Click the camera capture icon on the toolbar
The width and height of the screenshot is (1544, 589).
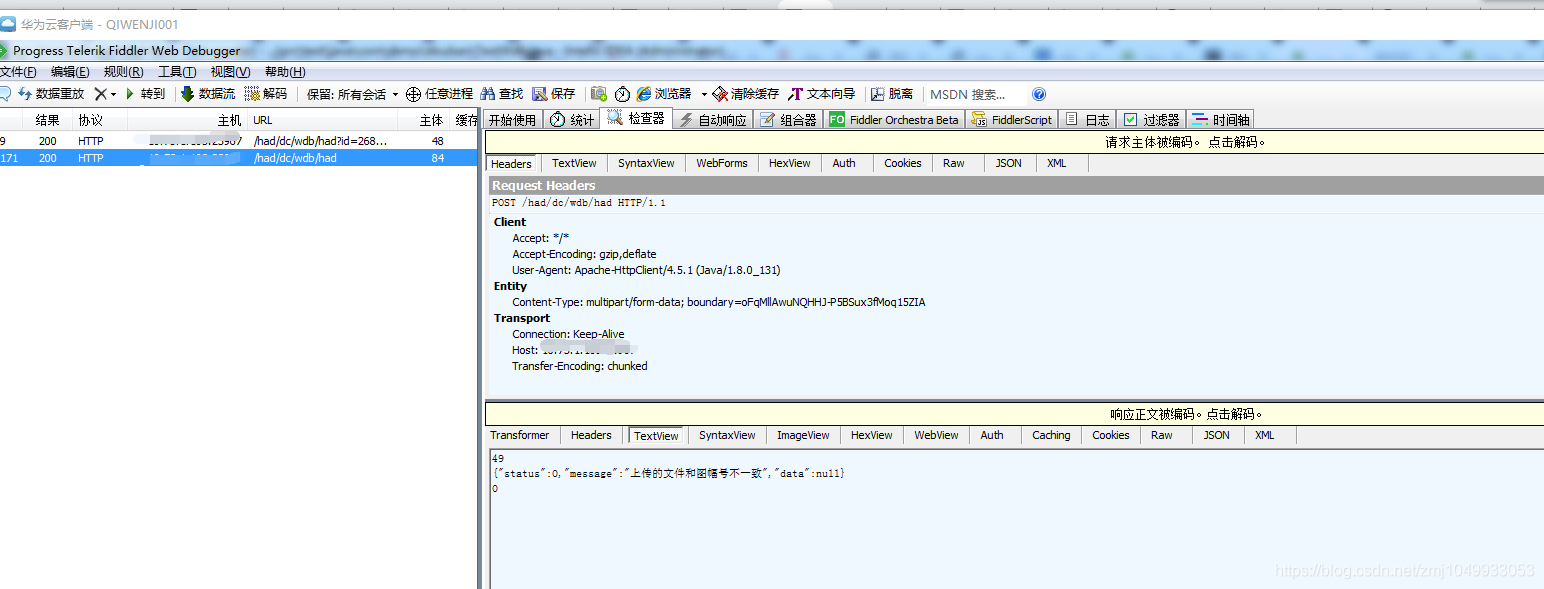(x=597, y=93)
